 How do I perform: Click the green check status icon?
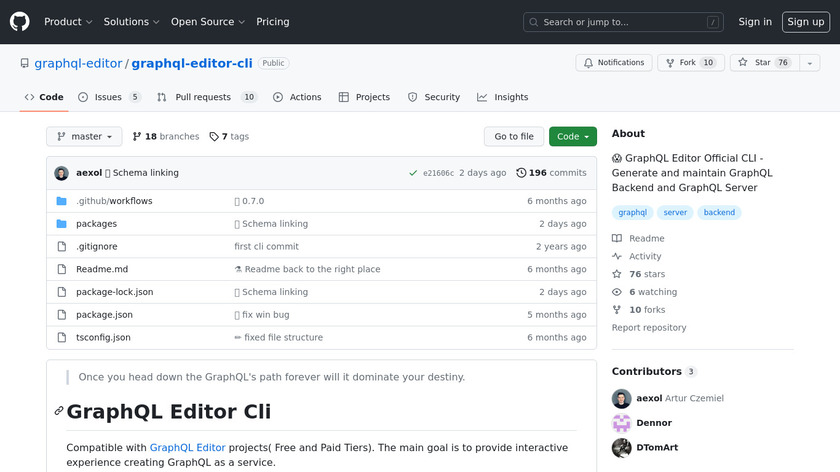413,173
